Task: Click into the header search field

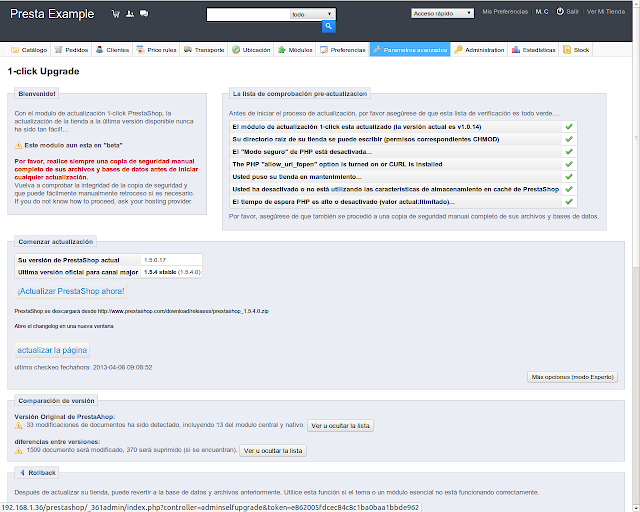Action: click(249, 15)
